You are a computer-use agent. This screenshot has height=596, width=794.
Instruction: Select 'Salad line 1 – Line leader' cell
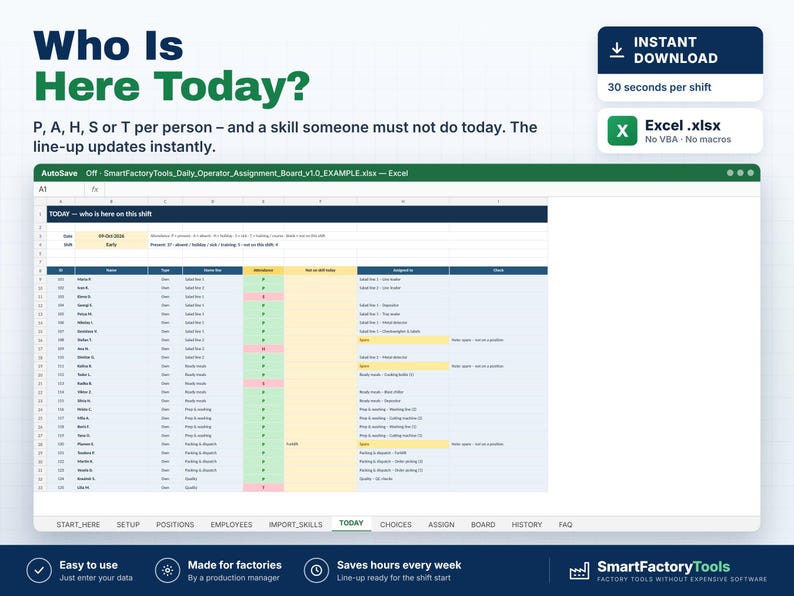point(403,279)
